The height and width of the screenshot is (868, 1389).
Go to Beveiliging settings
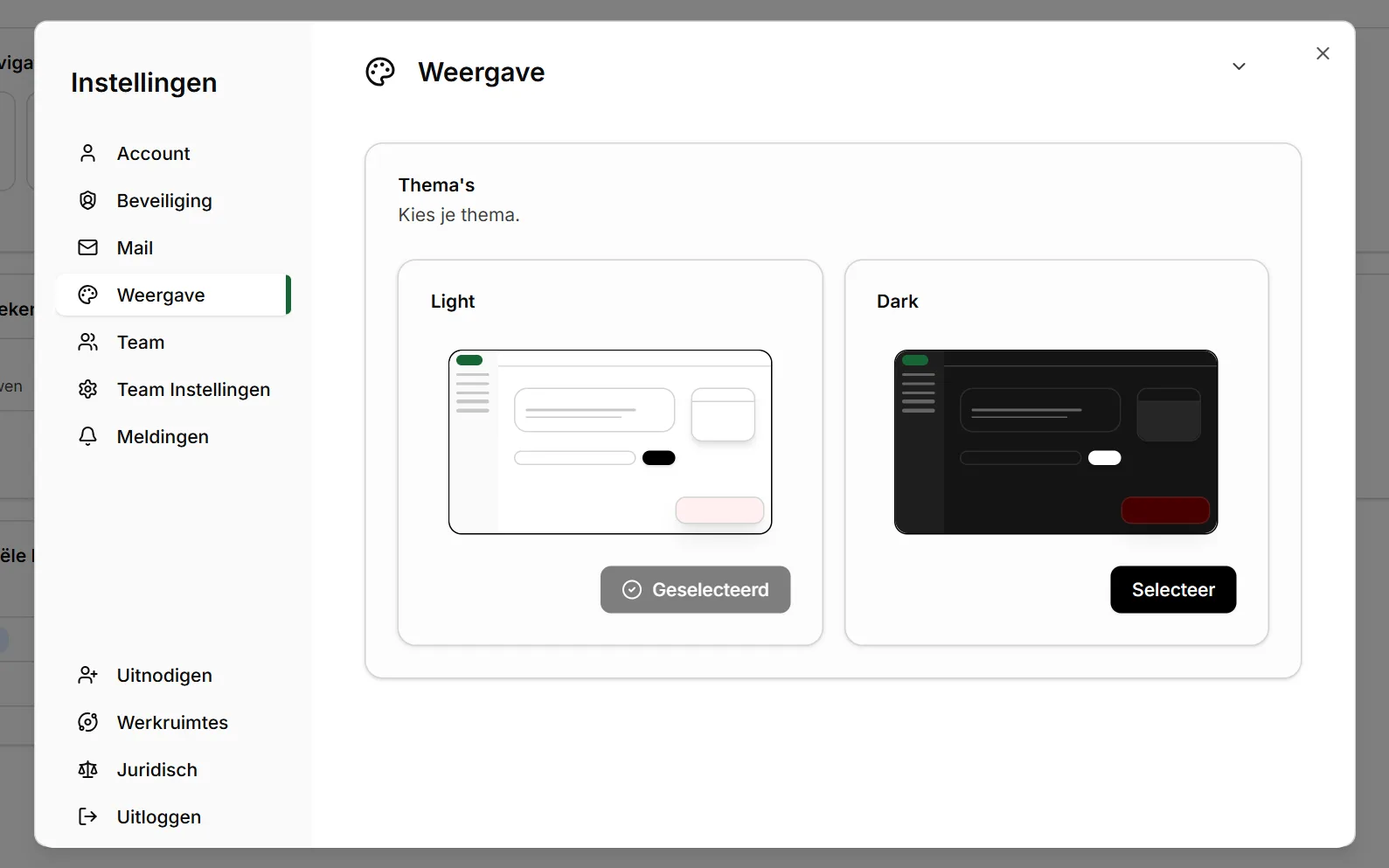pyautogui.click(x=173, y=200)
